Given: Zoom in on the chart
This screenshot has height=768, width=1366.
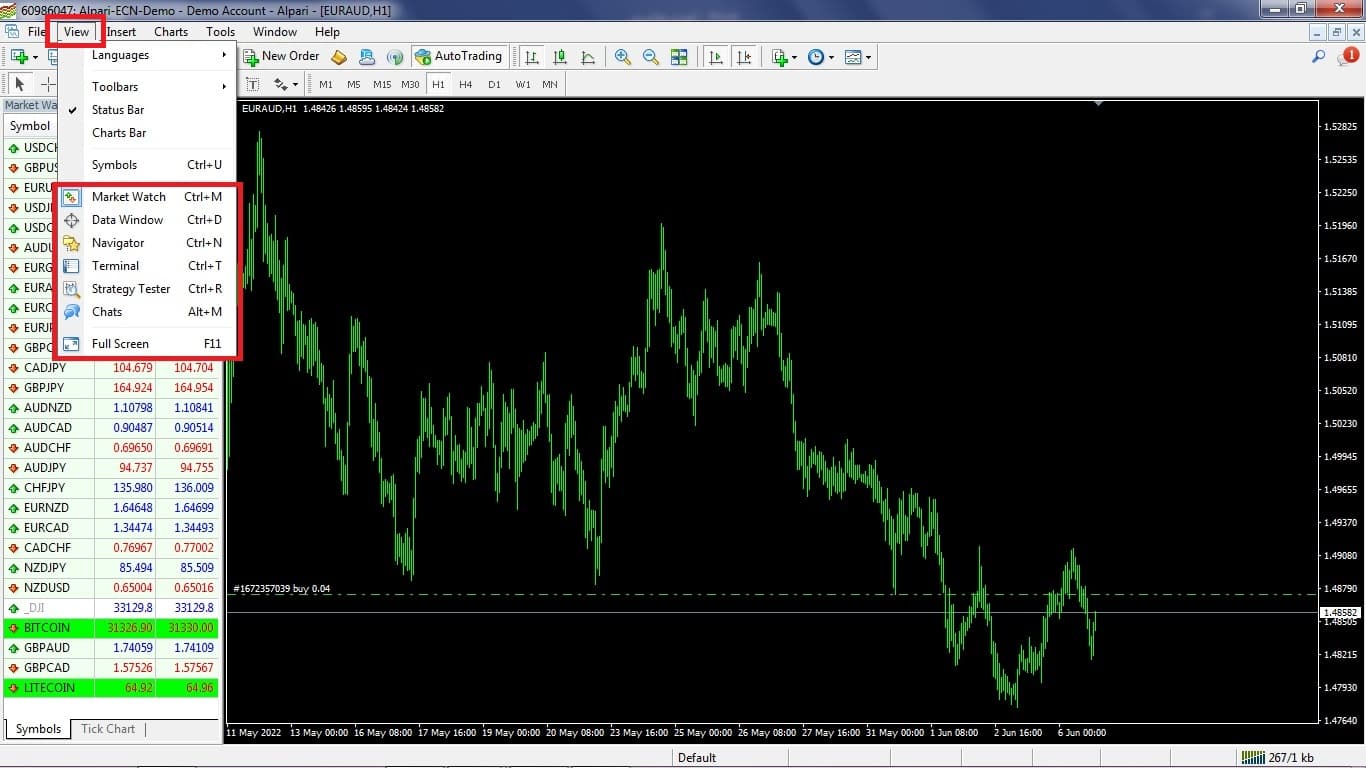Looking at the screenshot, I should tap(623, 57).
